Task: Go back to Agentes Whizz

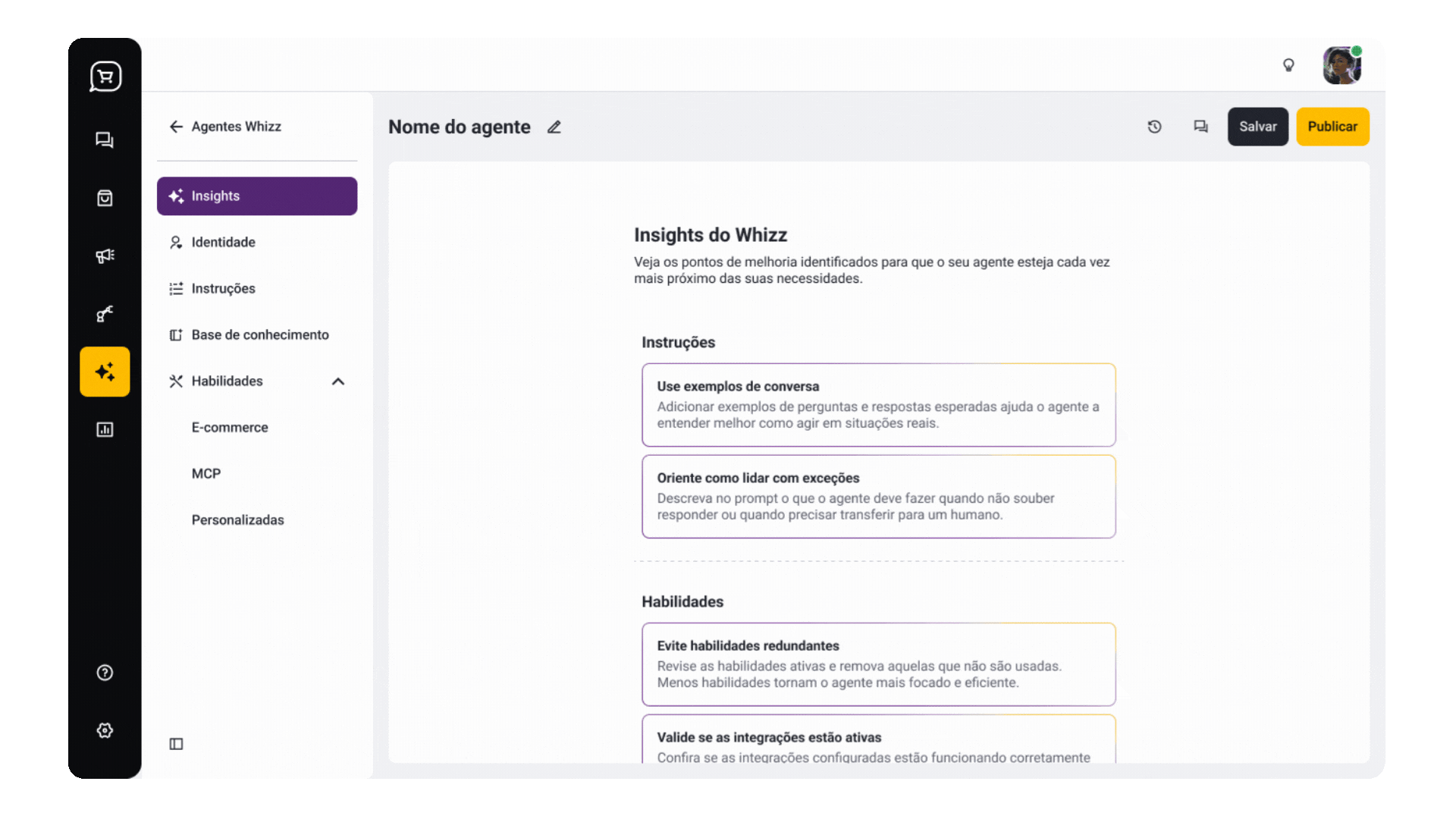Action: pyautogui.click(x=224, y=127)
